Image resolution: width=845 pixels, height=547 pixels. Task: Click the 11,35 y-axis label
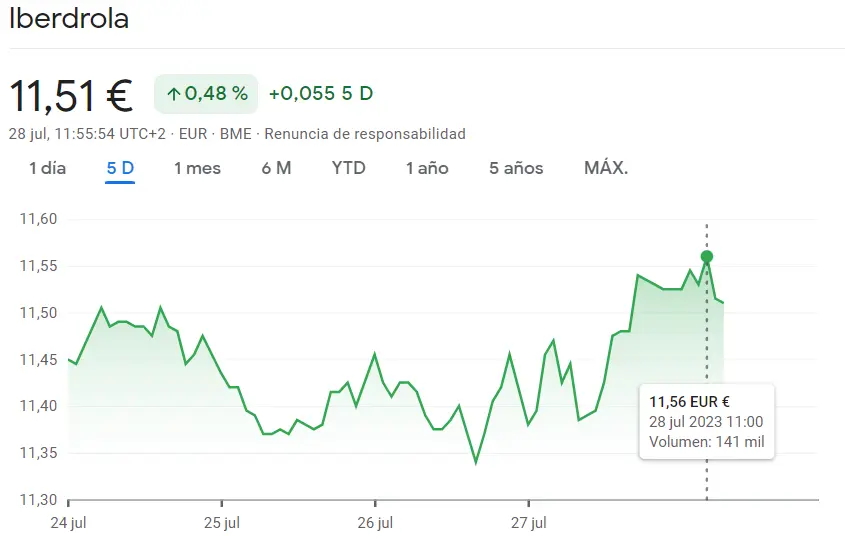[38, 453]
